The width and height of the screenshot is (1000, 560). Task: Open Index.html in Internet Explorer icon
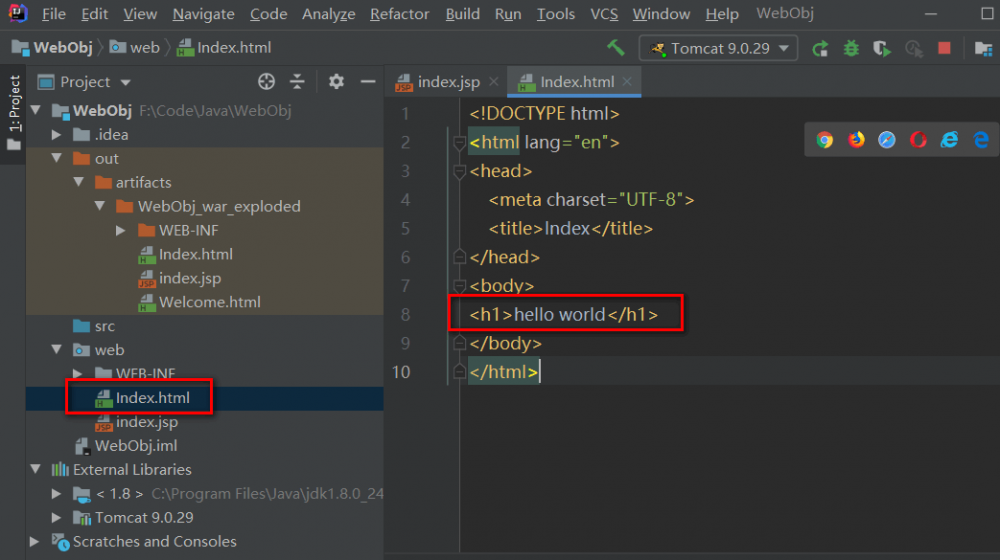(x=950, y=140)
